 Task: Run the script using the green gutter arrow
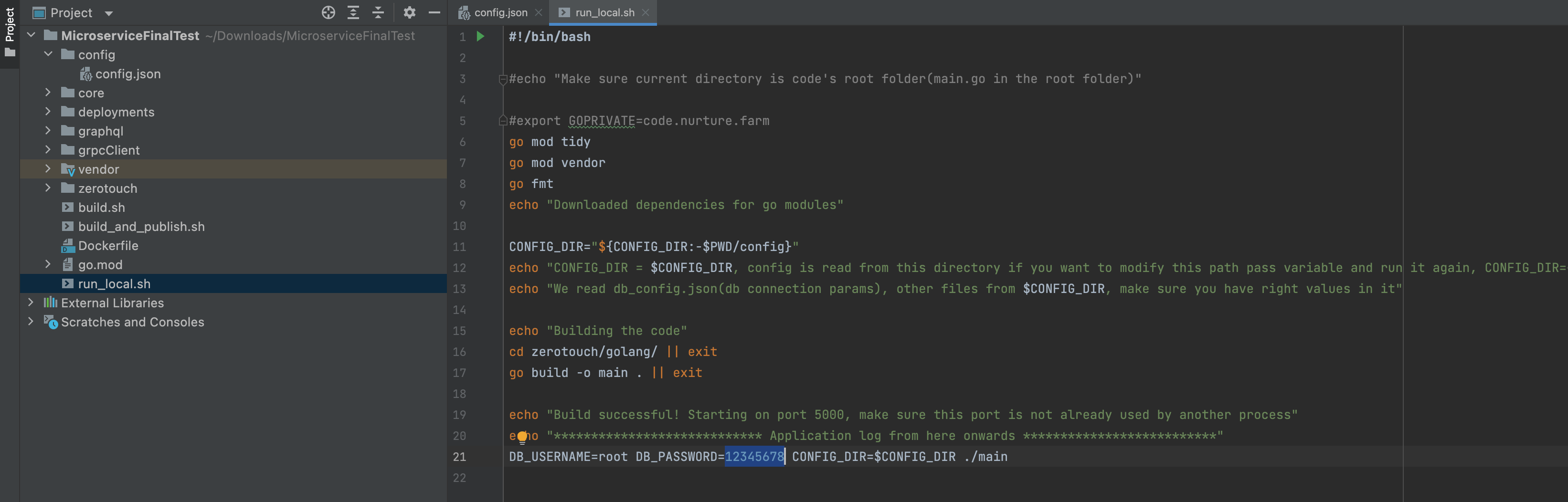tap(480, 36)
